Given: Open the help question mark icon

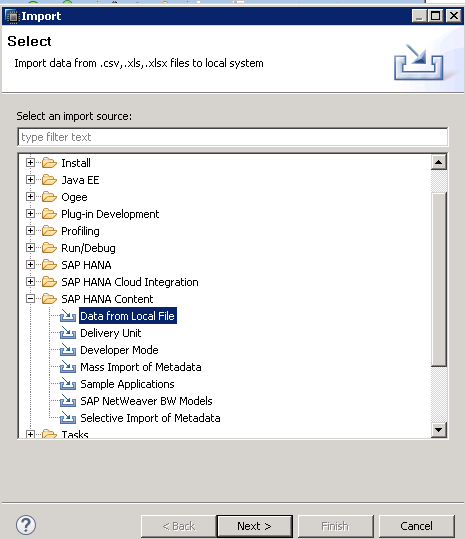Looking at the screenshot, I should [x=26, y=525].
